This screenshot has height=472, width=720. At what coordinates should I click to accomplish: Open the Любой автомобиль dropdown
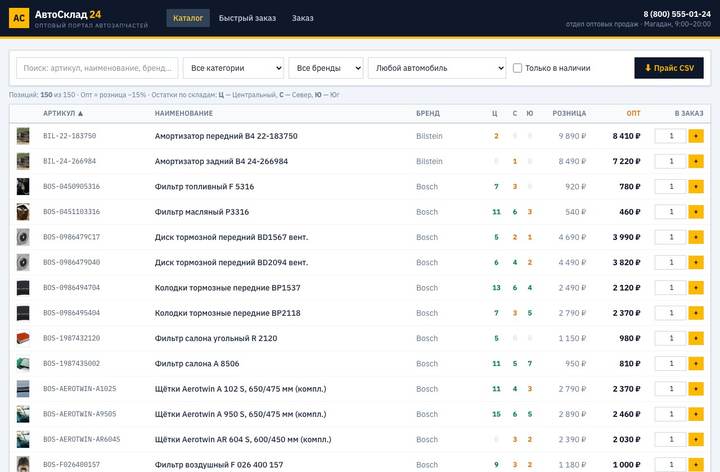click(437, 68)
